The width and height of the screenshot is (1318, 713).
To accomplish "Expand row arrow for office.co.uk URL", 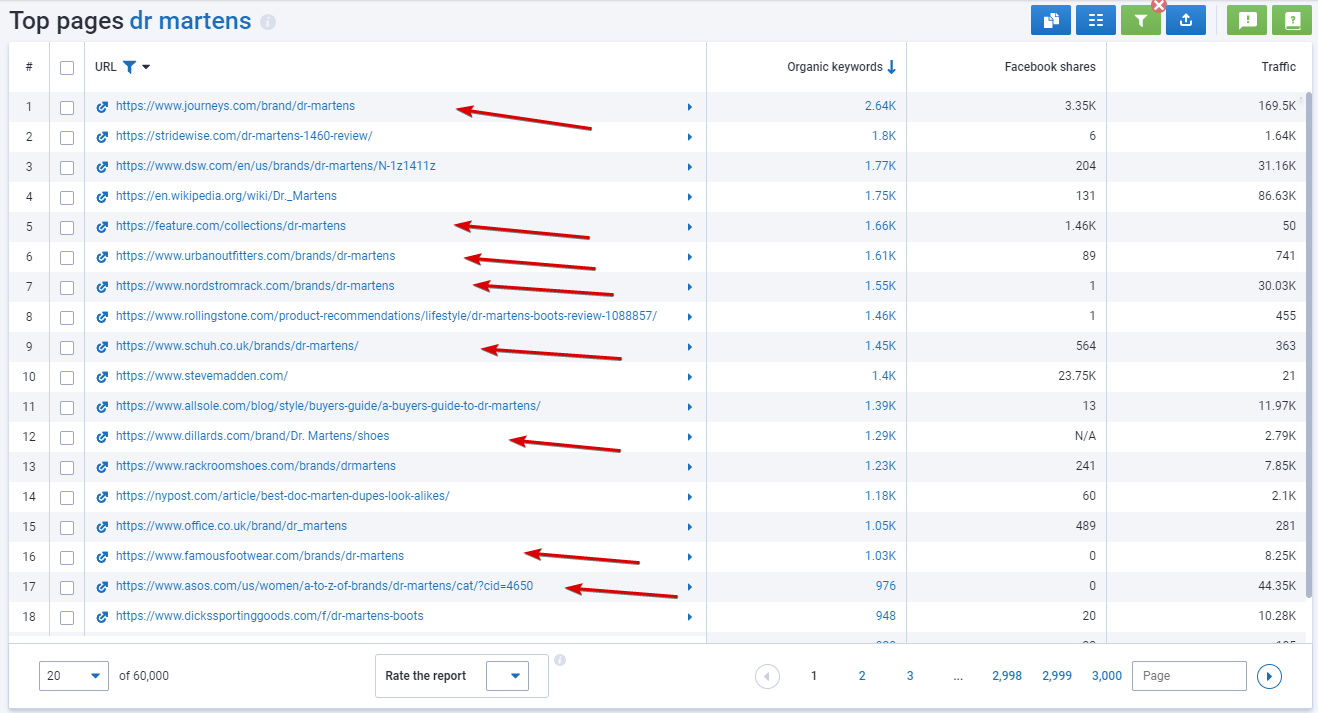I will coord(690,527).
